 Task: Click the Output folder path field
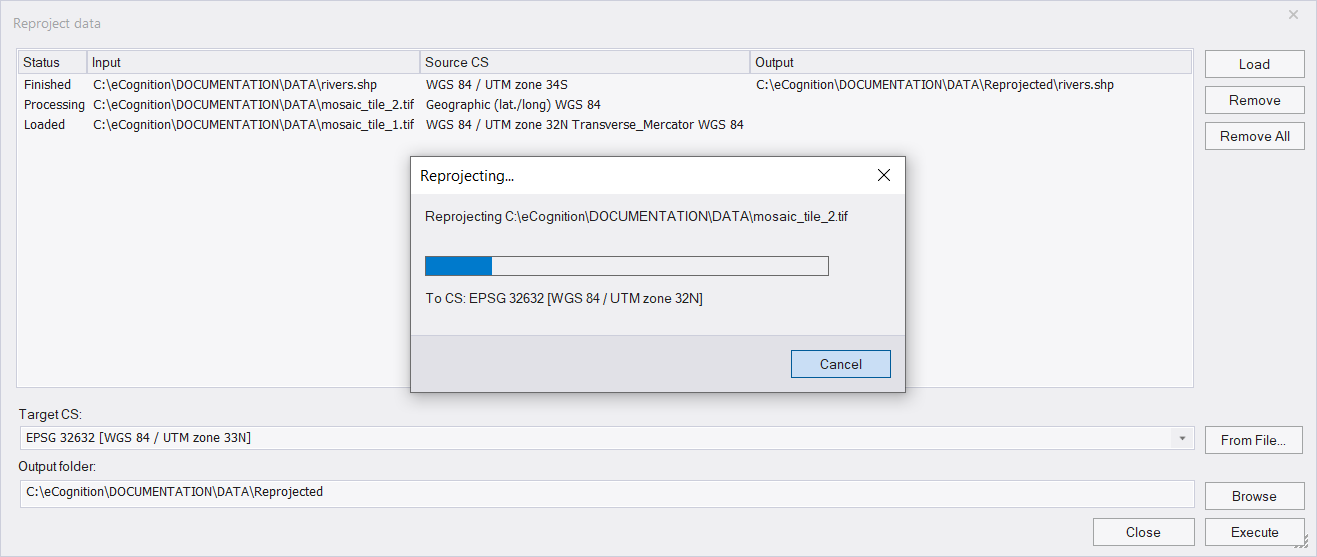pyautogui.click(x=607, y=493)
